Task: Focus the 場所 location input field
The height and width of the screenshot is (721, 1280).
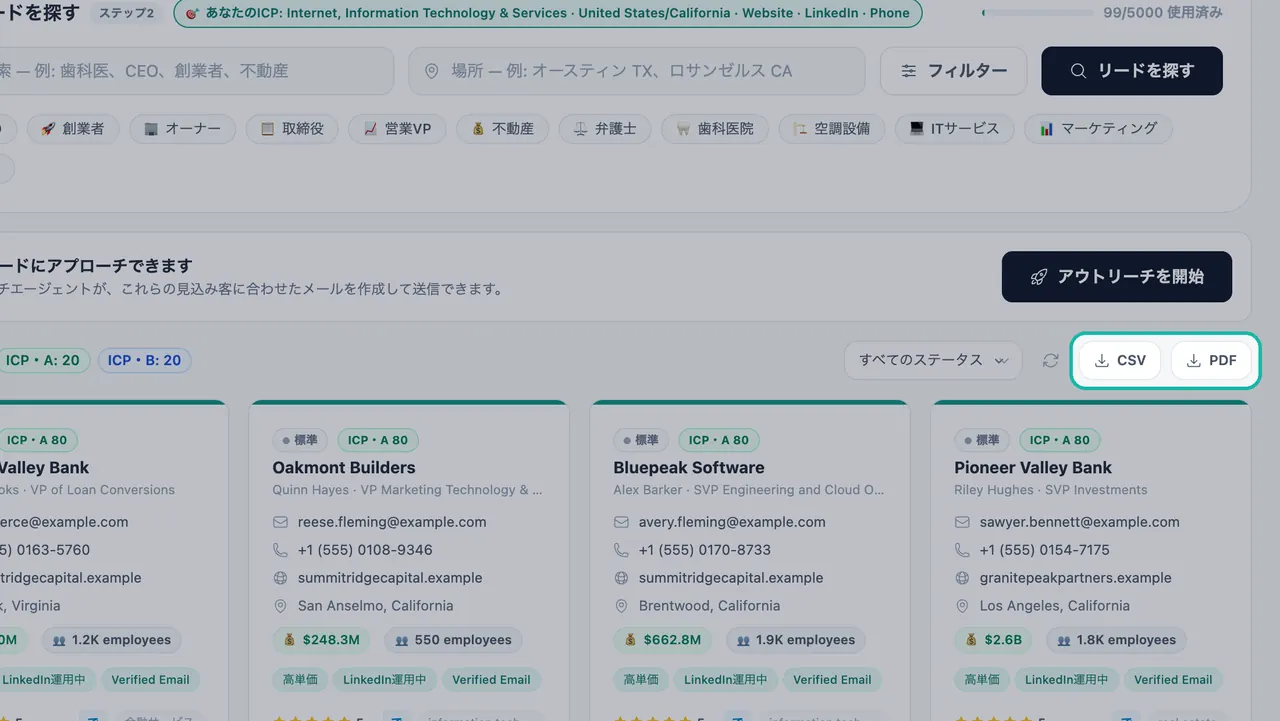Action: 637,71
